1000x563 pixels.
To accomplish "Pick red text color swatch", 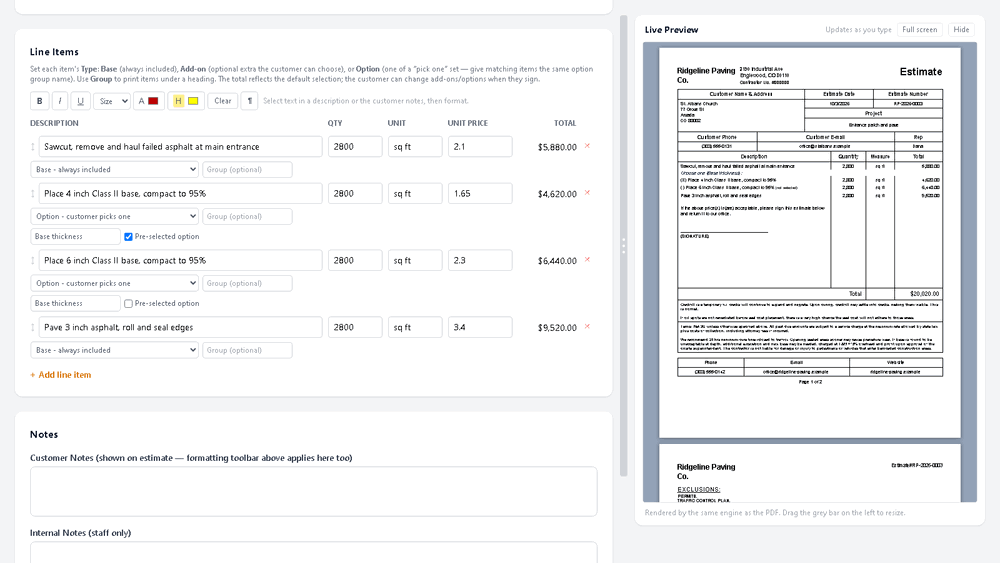I will [x=153, y=101].
